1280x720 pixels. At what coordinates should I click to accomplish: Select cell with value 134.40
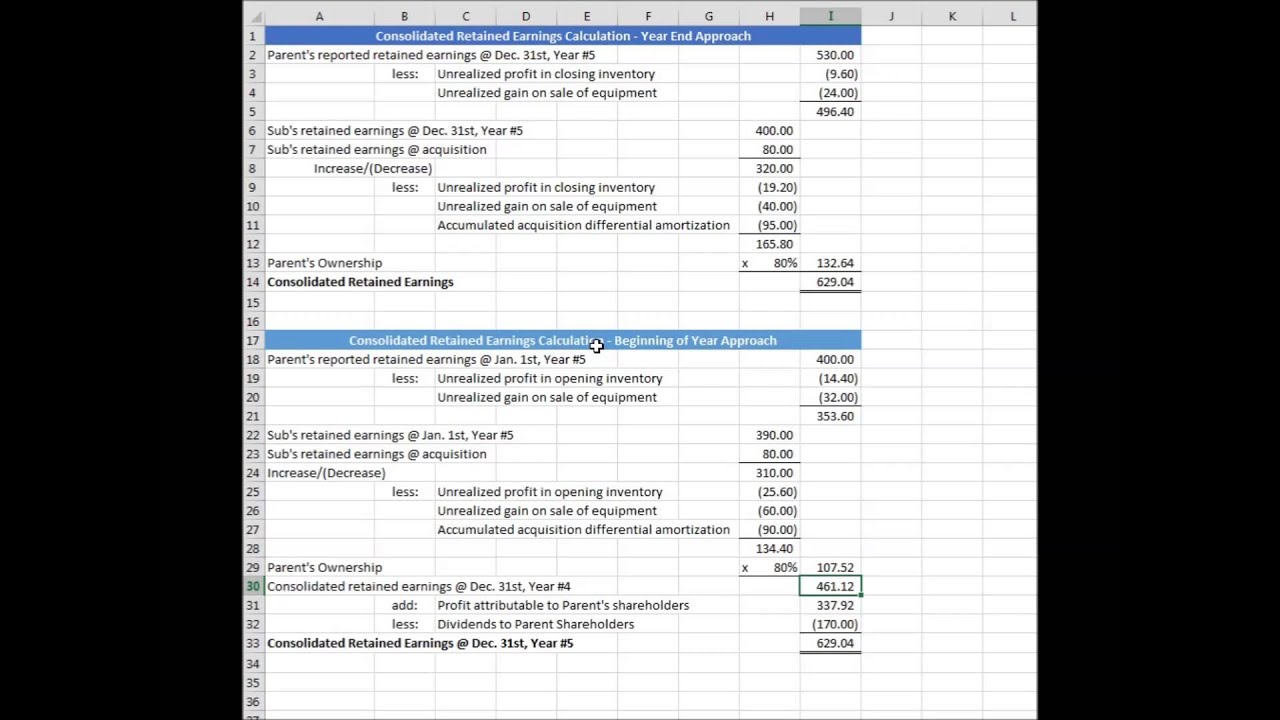coord(769,548)
